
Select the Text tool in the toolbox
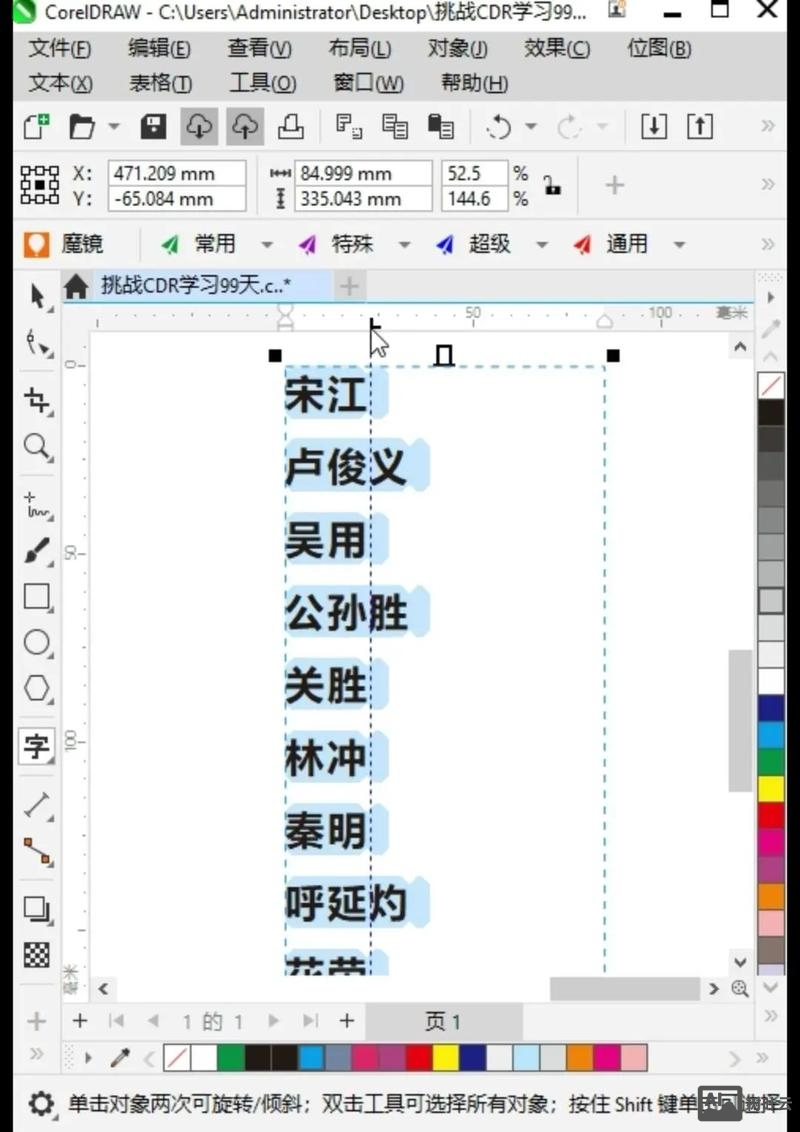(x=37, y=744)
